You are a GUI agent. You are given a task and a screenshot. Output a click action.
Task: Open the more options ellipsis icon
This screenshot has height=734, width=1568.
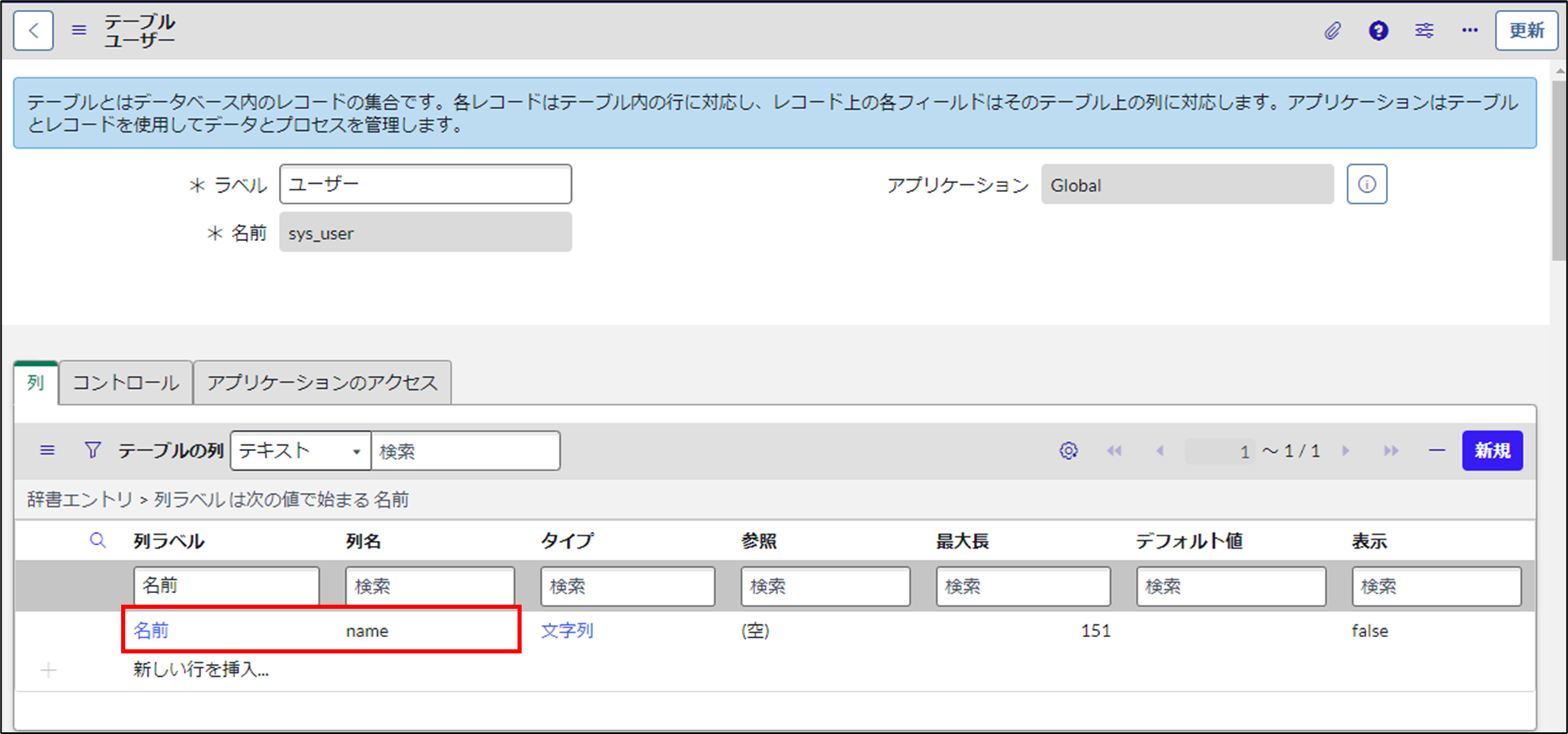tap(1470, 30)
